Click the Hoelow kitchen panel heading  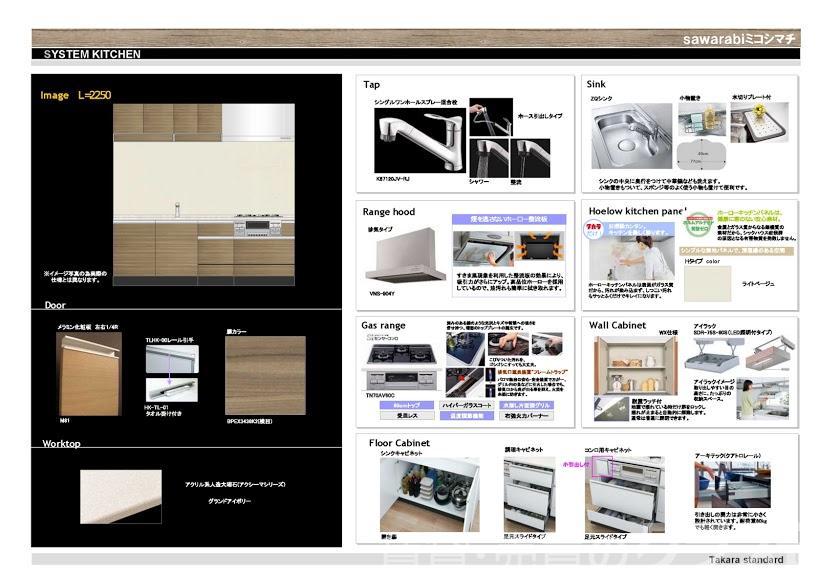click(x=637, y=212)
